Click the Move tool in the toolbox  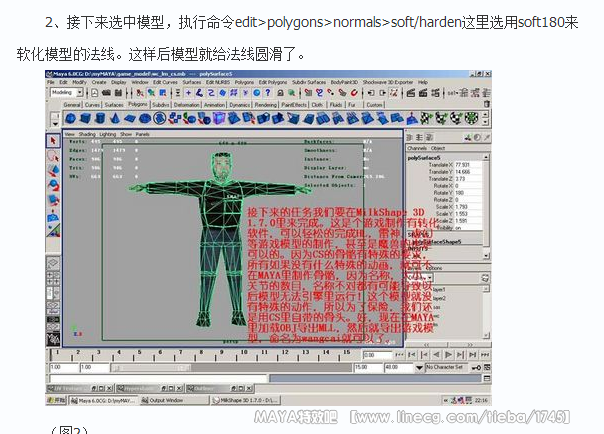coord(53,171)
